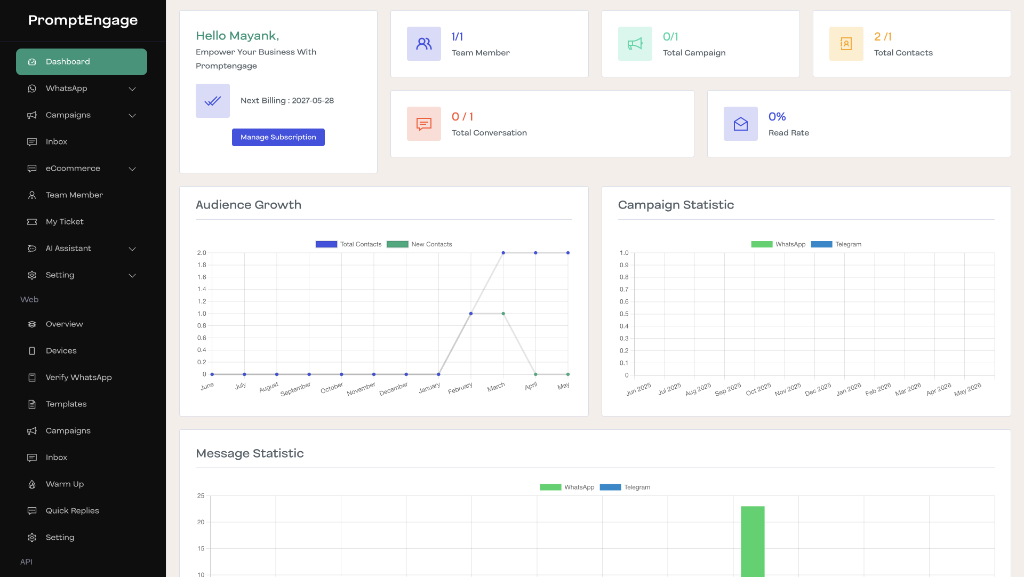Click the 'Next Billing : 2027-05-28' text
This screenshot has width=1024, height=577.
click(287, 101)
